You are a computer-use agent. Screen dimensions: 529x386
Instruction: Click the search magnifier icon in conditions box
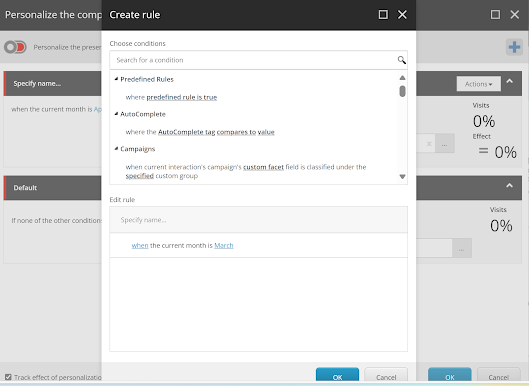point(401,60)
